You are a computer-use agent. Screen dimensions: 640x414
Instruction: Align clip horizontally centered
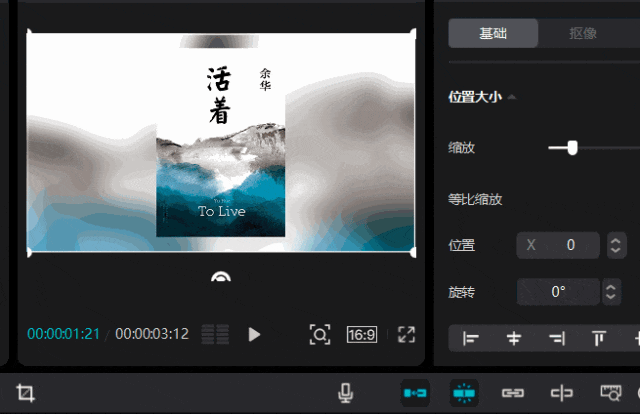pyautogui.click(x=514, y=338)
